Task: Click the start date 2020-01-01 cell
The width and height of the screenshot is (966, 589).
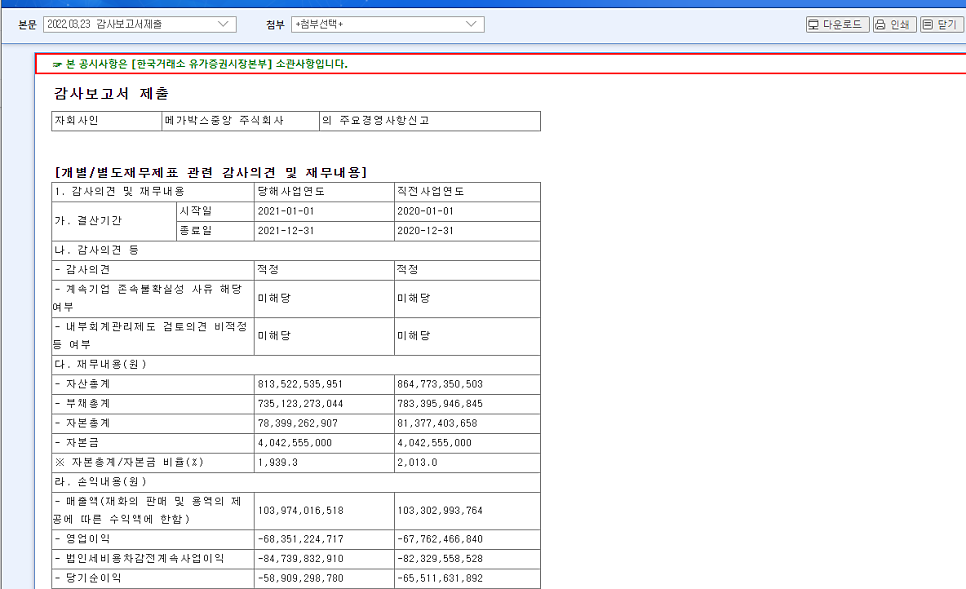Action: click(x=467, y=211)
